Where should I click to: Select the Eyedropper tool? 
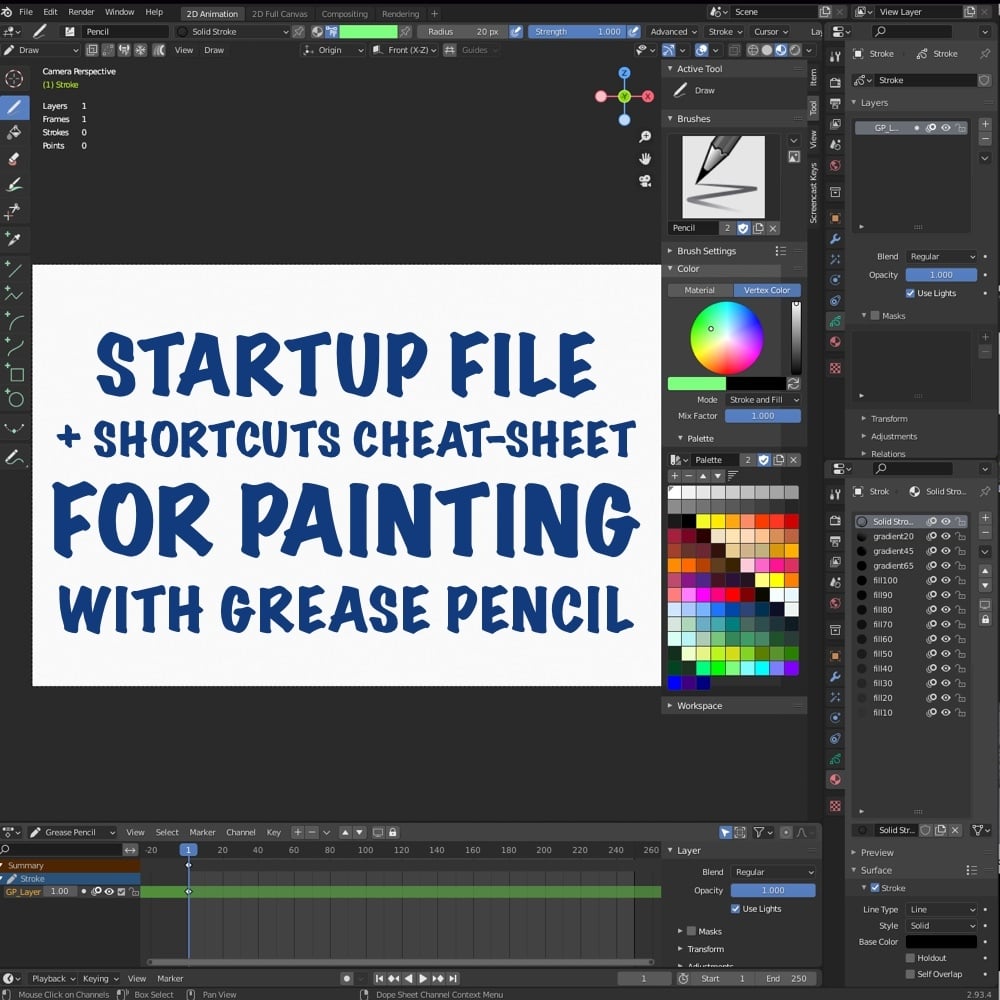(x=14, y=238)
